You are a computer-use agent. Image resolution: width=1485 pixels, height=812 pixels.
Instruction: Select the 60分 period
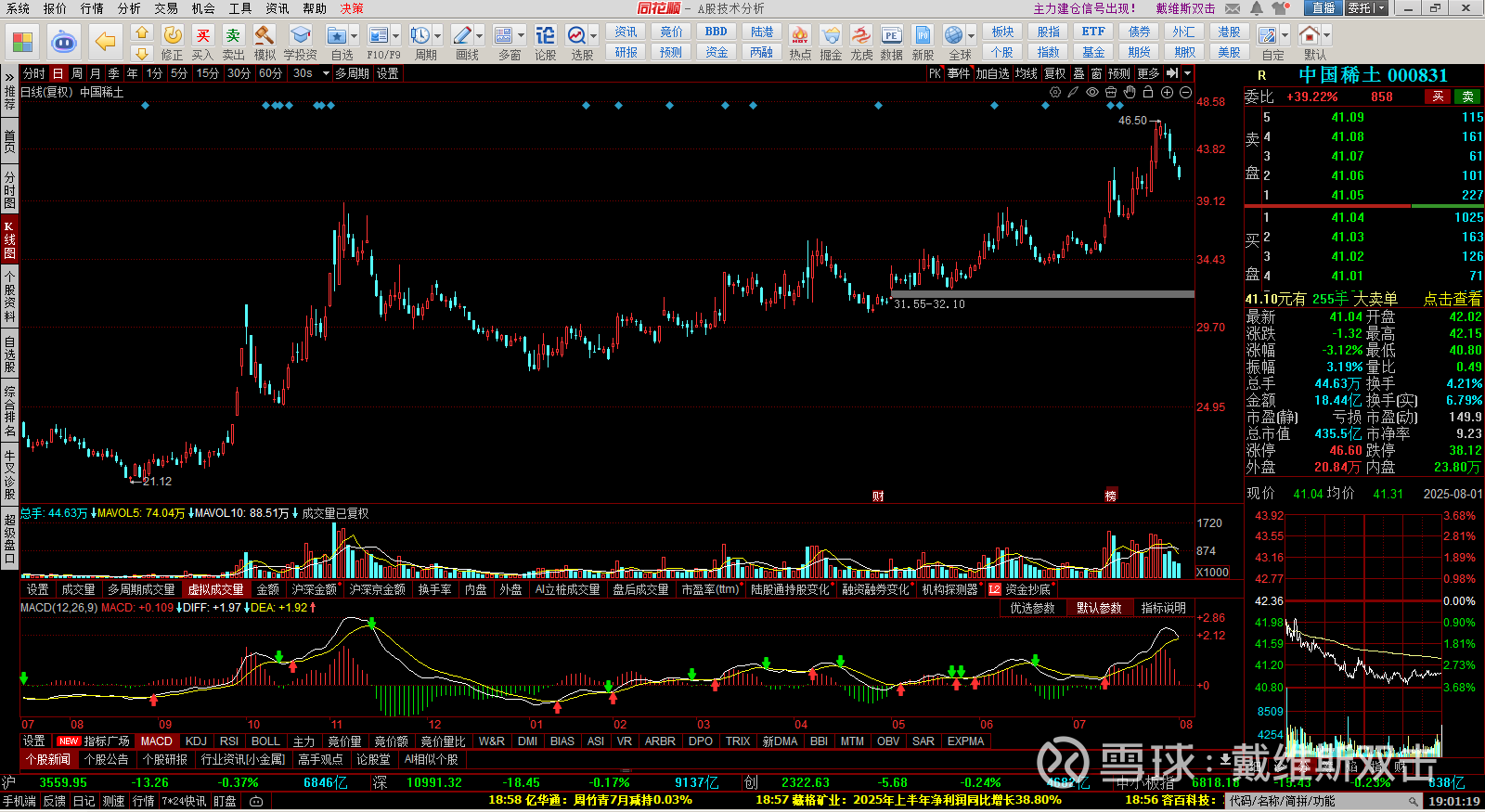point(270,73)
